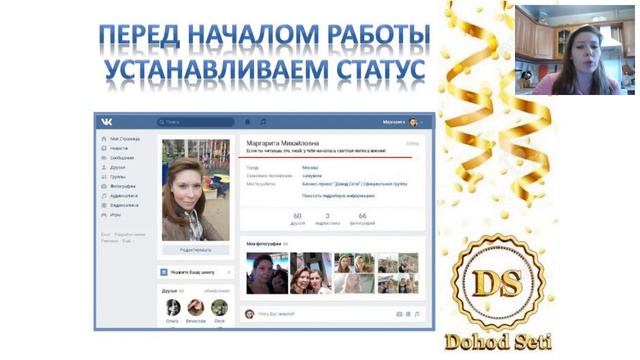Click the audio note icon beside Аудиозаписи
The height and width of the screenshot is (360, 640).
point(104,196)
